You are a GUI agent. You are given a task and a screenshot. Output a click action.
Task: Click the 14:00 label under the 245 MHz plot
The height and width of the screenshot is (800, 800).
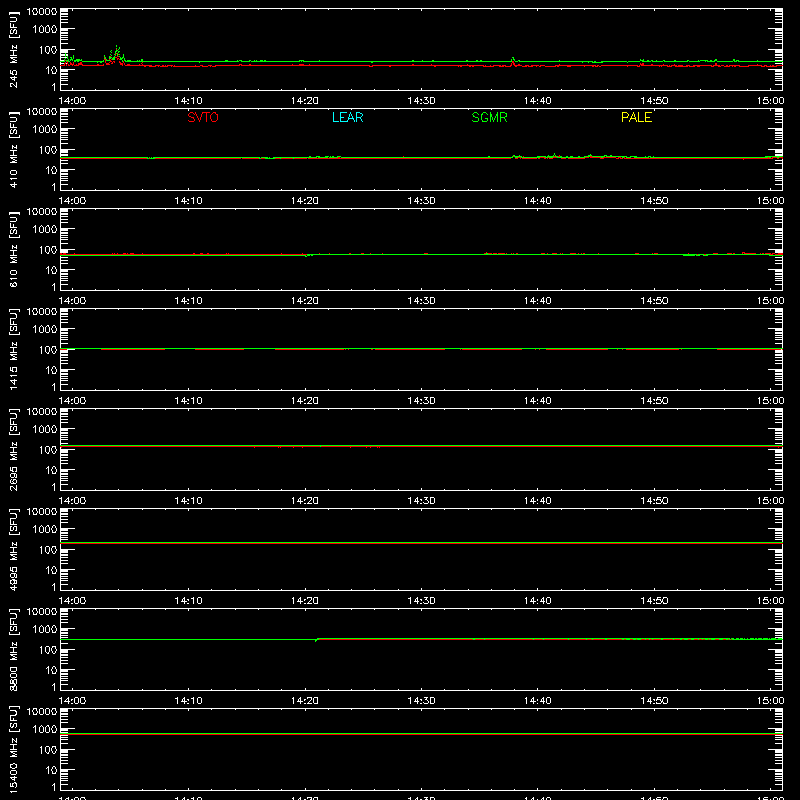tap(72, 101)
